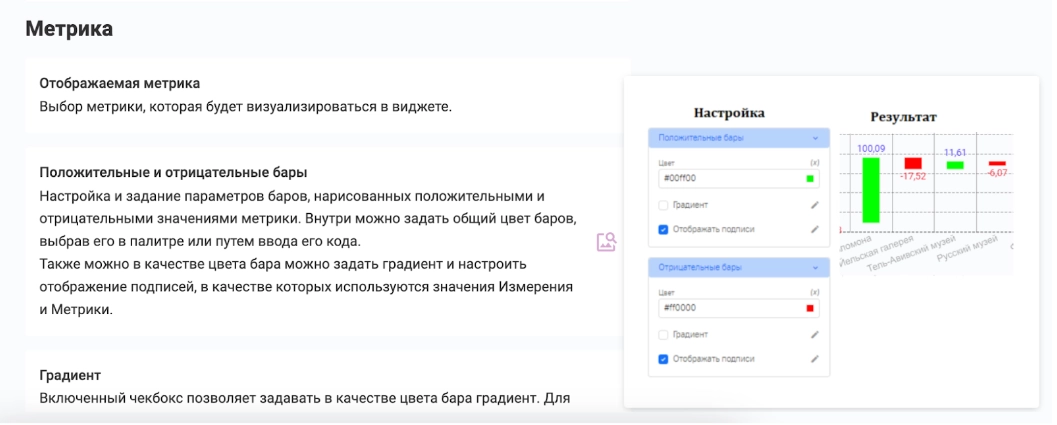Edit gradient pencil icon for positive bars
1057x425 pixels.
click(x=814, y=205)
